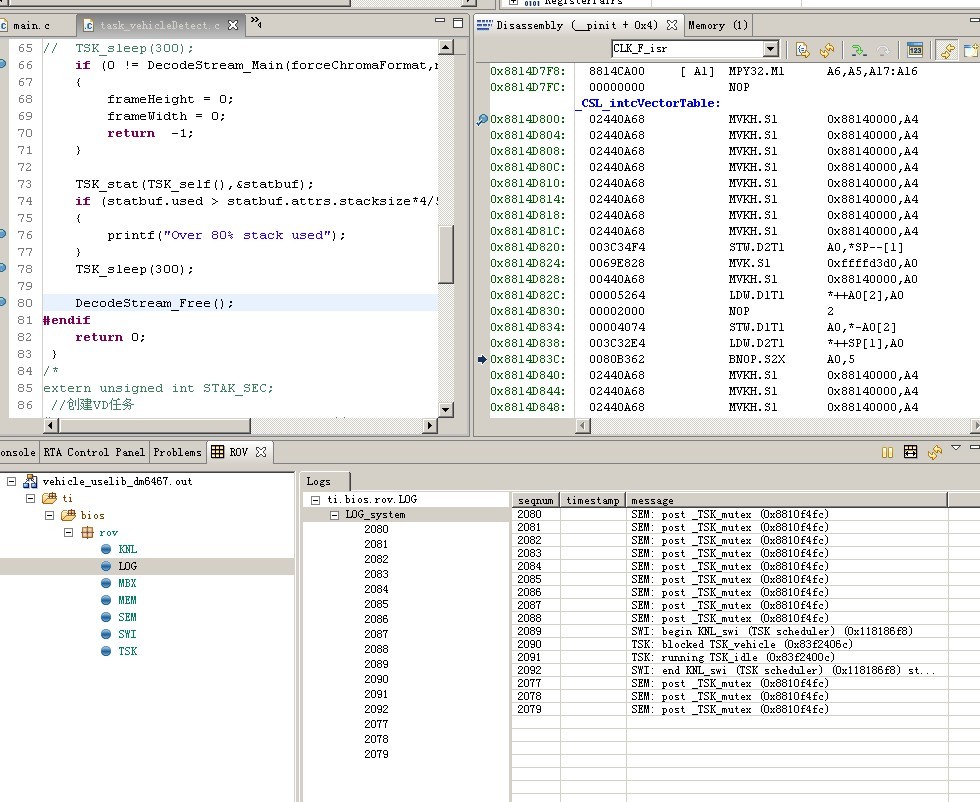Click the Disassembly horizontal scroll left arrow
This screenshot has height=802, width=980.
pos(582,426)
